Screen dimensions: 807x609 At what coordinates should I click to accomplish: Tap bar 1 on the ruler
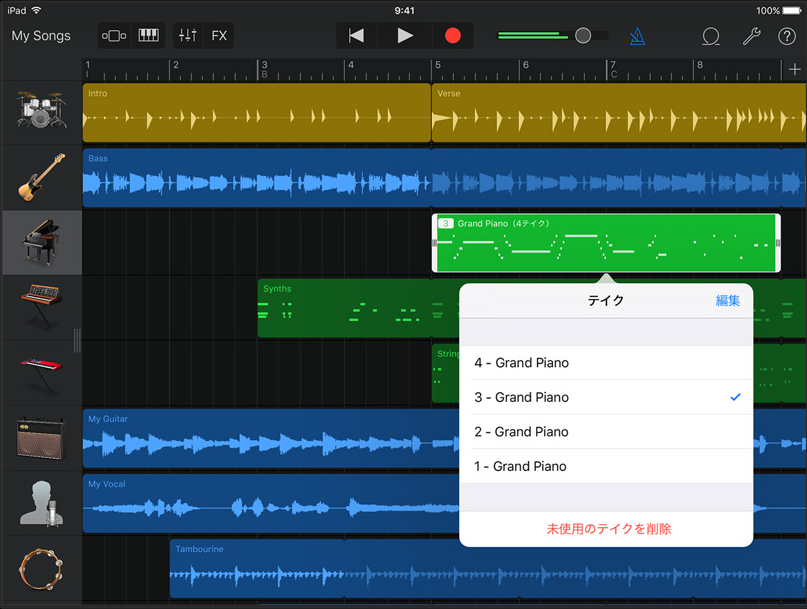(88, 65)
